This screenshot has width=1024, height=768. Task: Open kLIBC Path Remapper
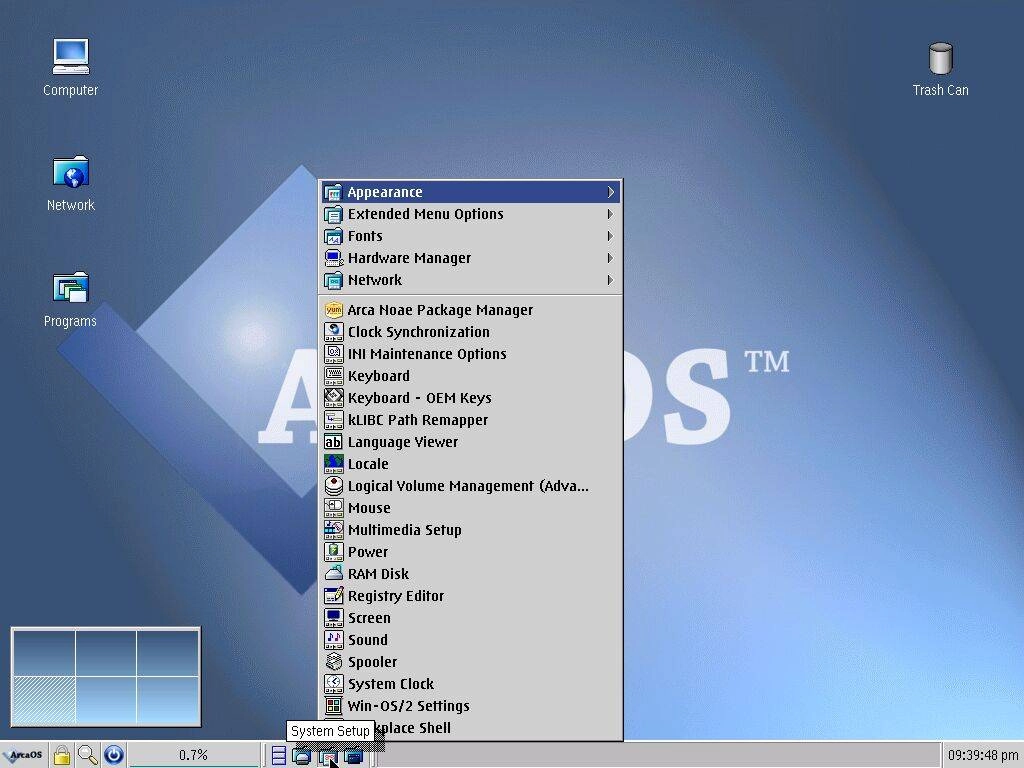470,420
